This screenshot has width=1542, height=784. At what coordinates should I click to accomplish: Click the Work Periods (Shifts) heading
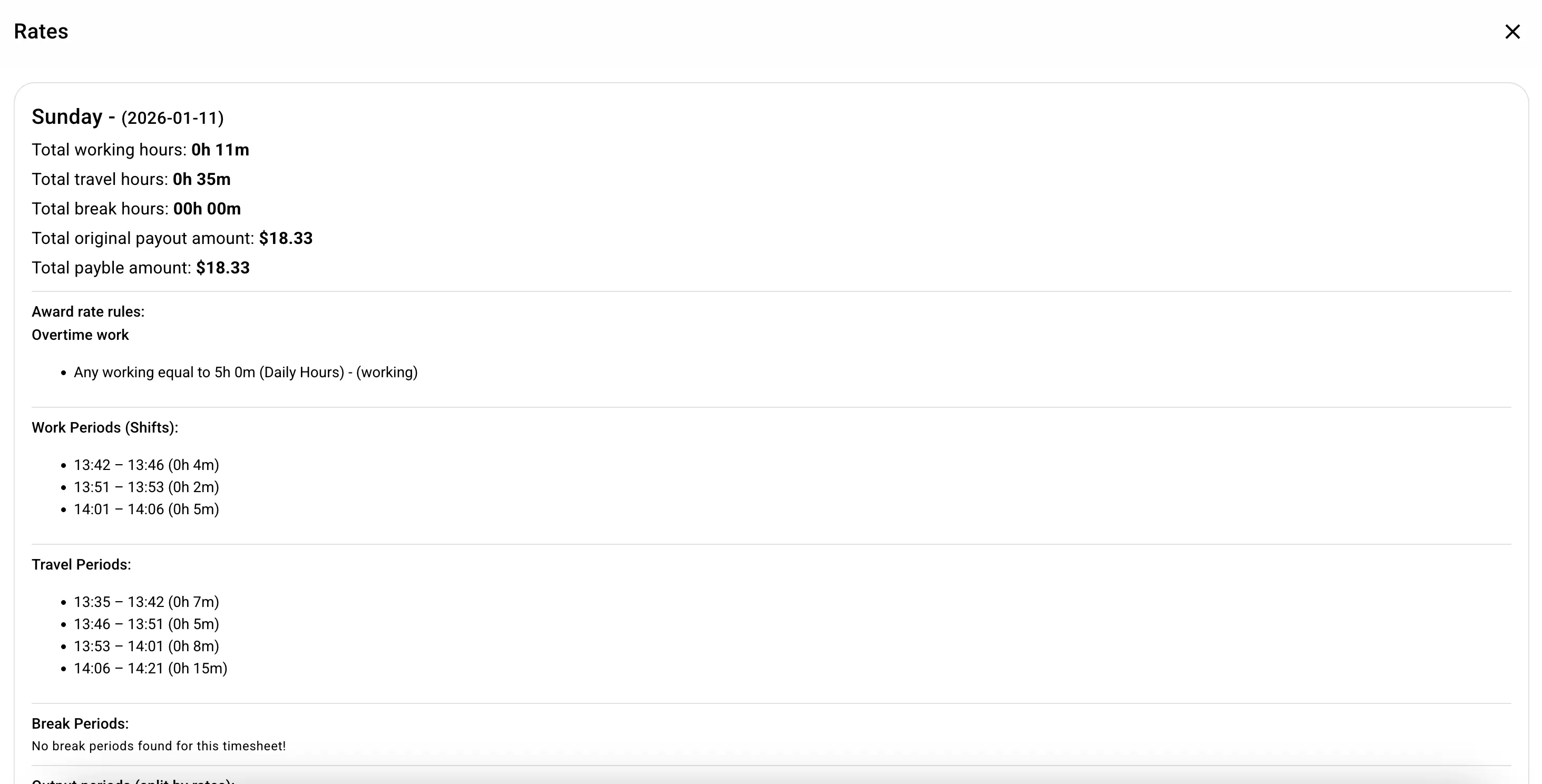pos(105,428)
